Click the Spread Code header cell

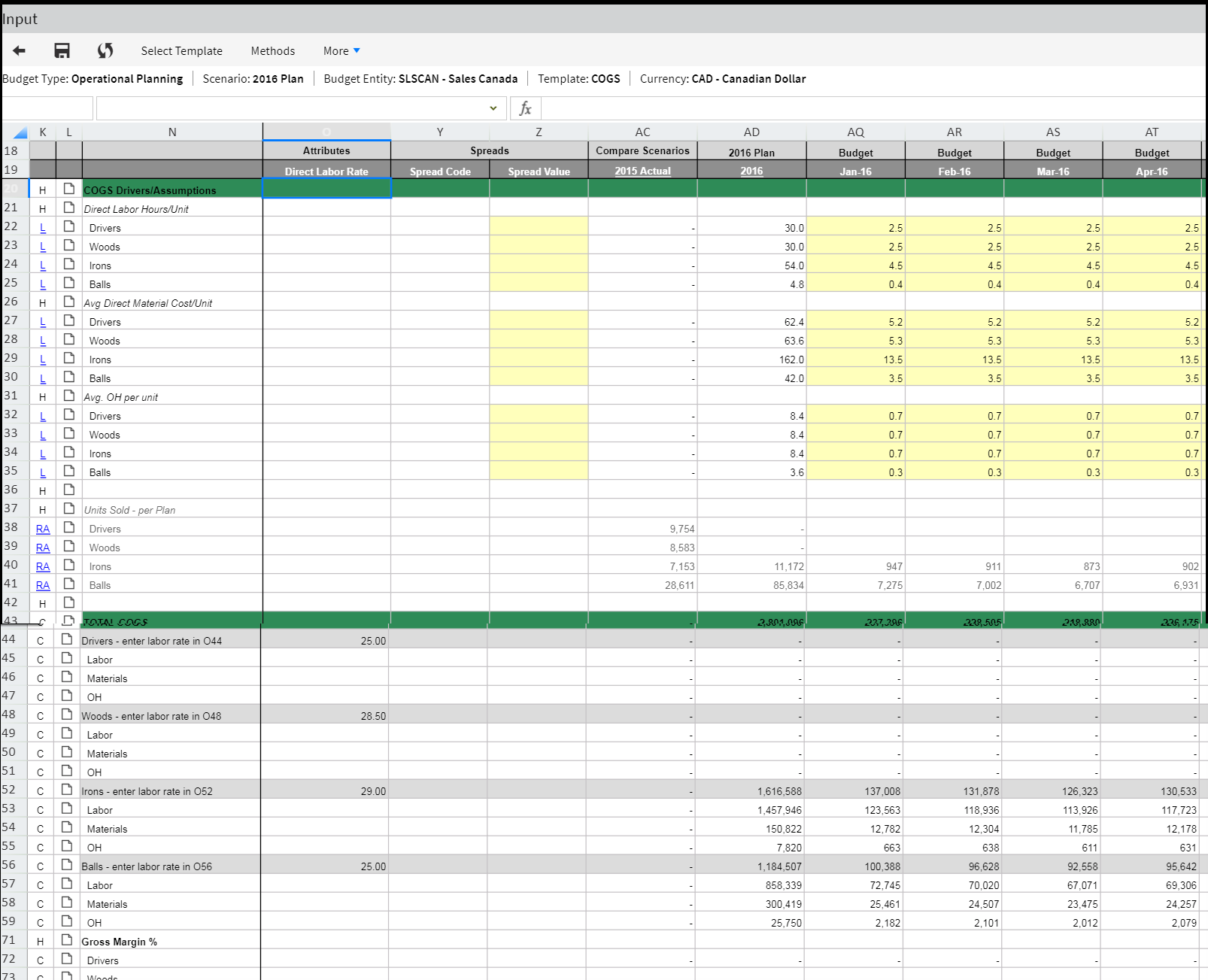tap(440, 171)
